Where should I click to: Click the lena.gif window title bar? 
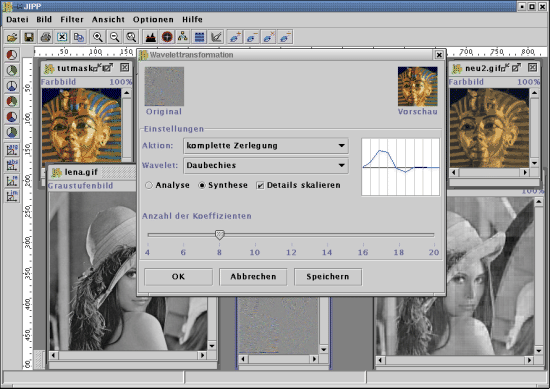tap(92, 172)
